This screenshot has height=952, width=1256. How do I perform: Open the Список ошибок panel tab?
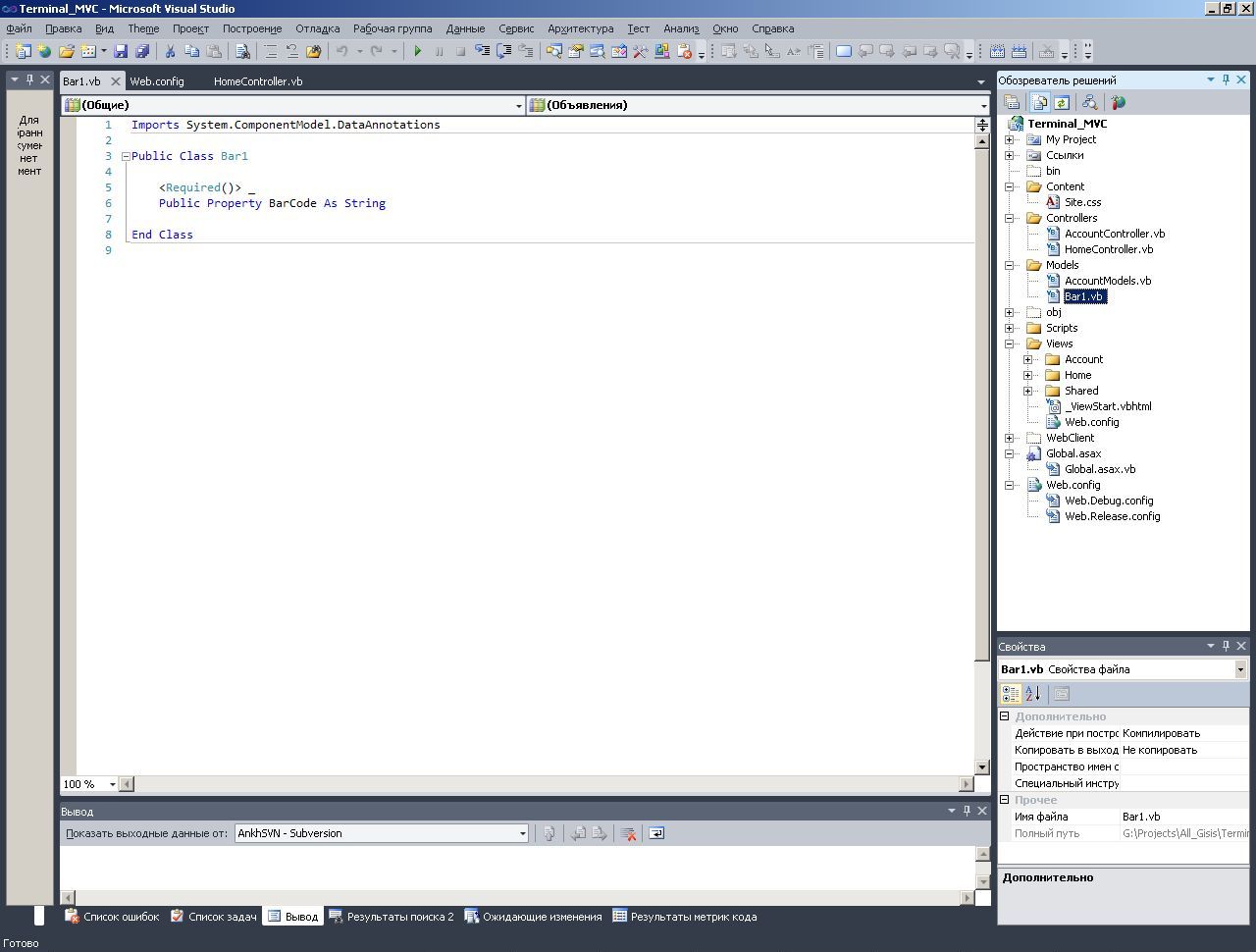coord(112,917)
